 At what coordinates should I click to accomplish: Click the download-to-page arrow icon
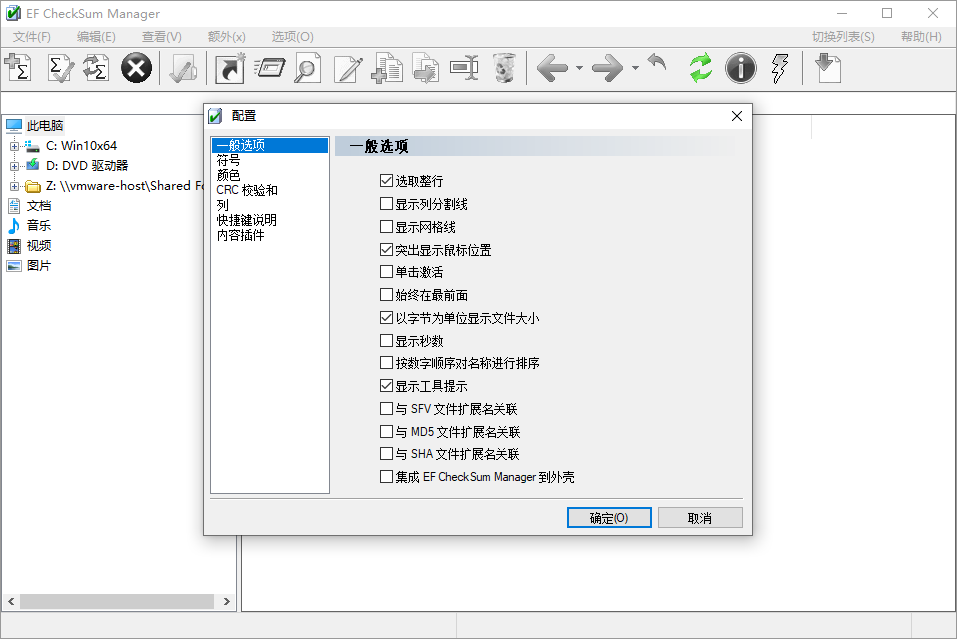829,68
